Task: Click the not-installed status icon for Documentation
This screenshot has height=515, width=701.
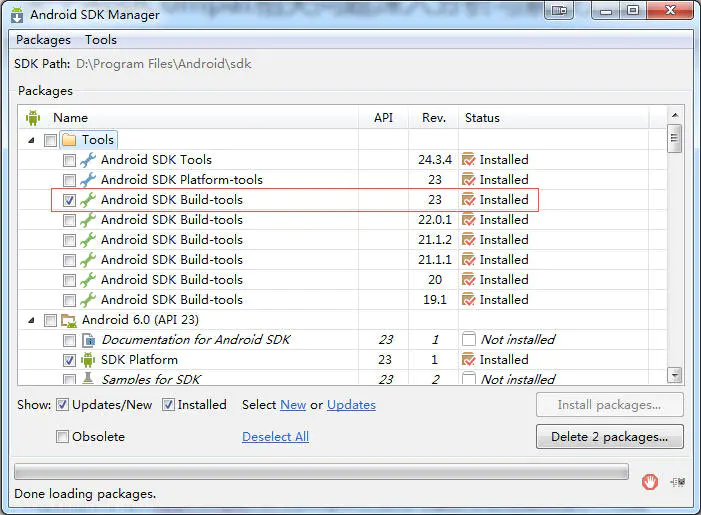Action: click(469, 339)
